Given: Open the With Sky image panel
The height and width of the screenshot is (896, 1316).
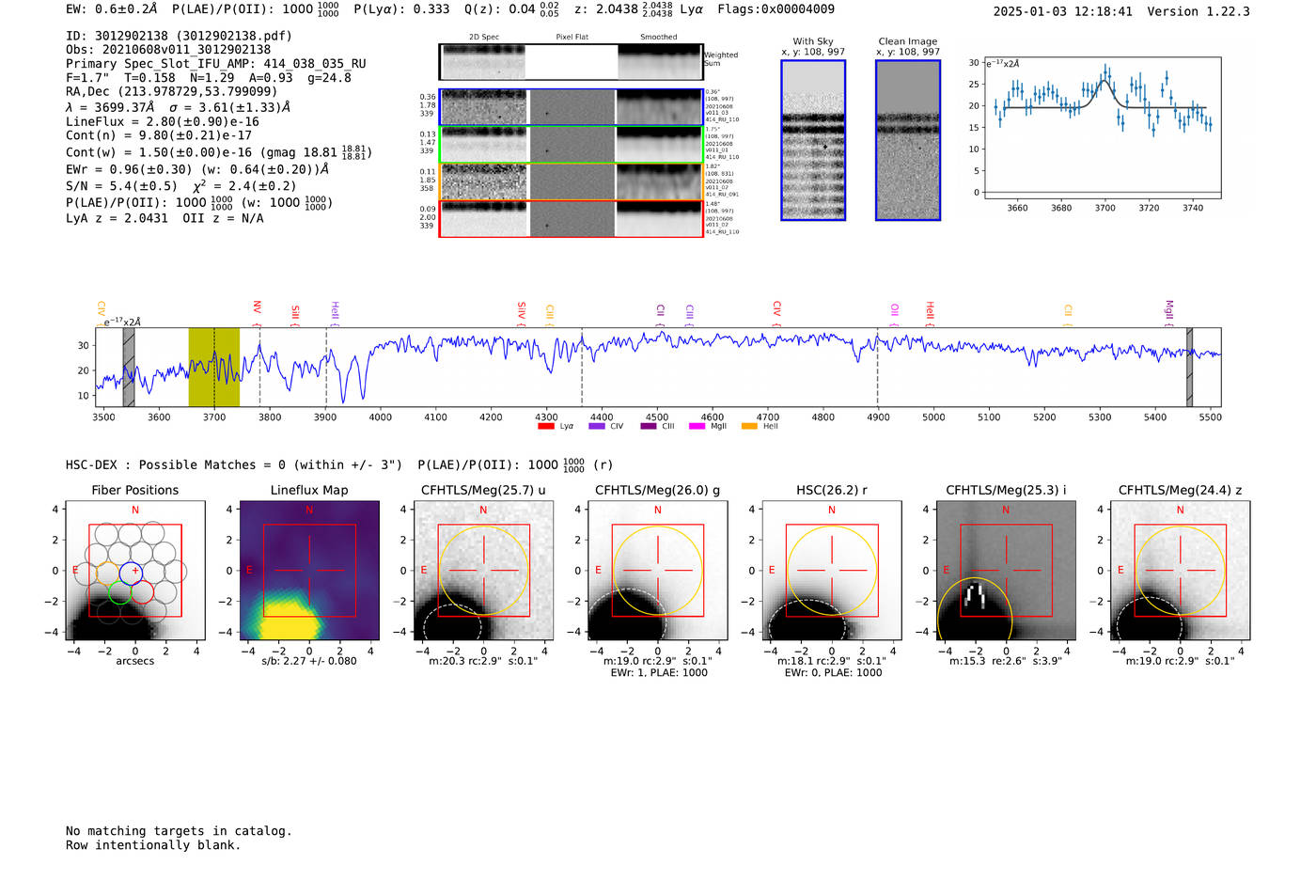Looking at the screenshot, I should [x=813, y=140].
